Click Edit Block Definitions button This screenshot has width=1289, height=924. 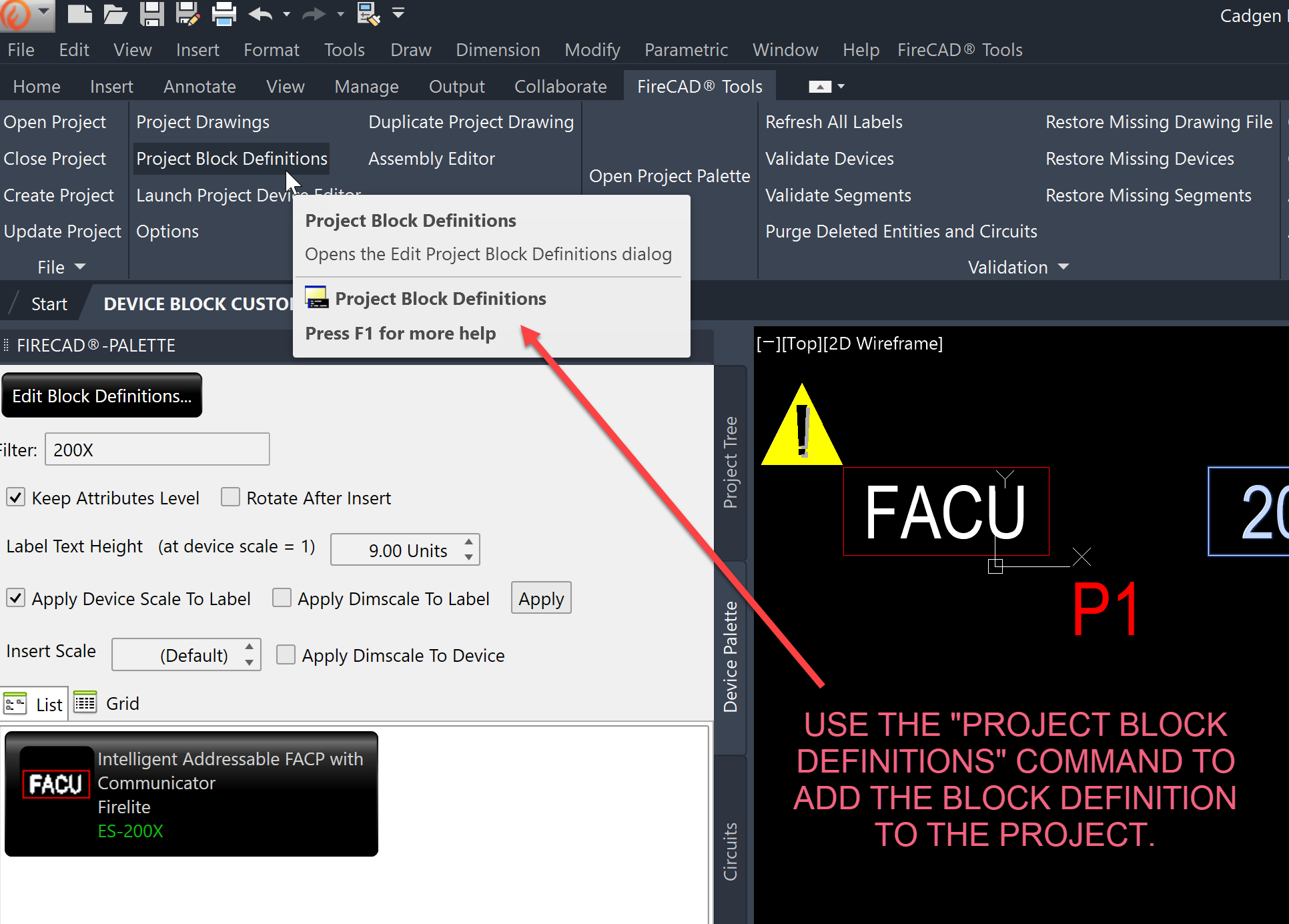pos(102,396)
